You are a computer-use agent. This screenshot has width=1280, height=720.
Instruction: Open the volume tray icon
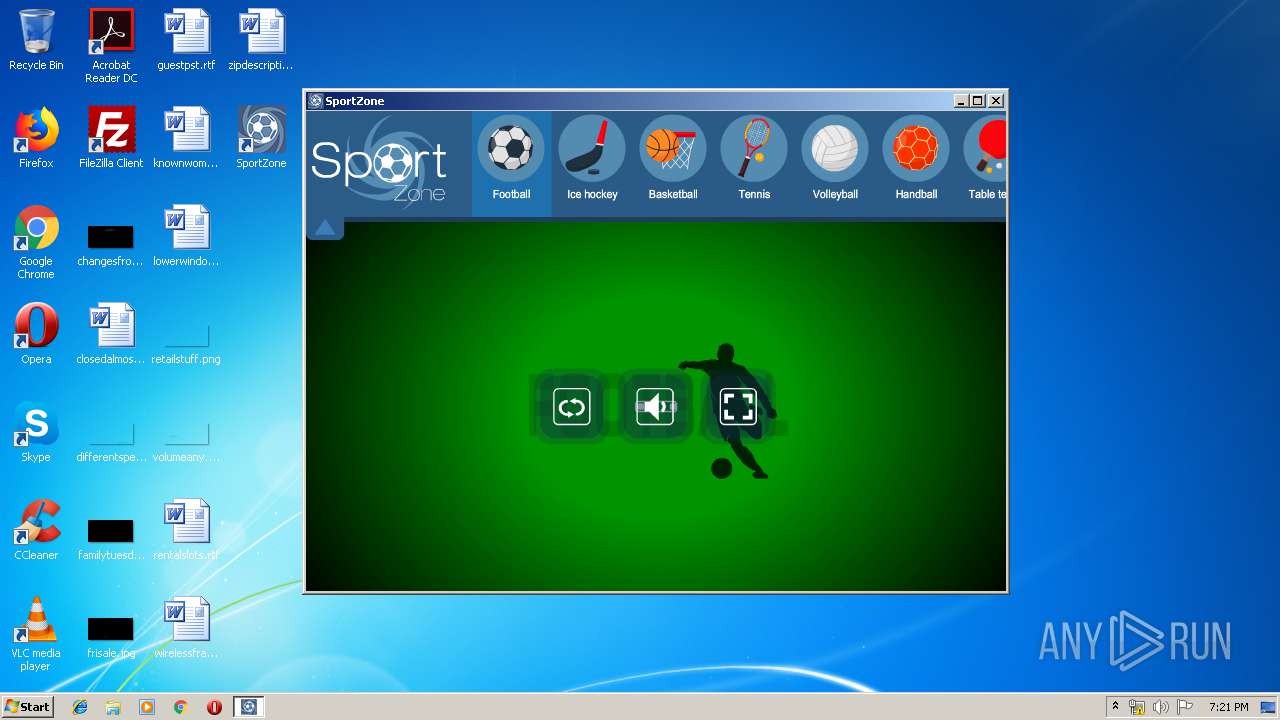tap(1161, 707)
